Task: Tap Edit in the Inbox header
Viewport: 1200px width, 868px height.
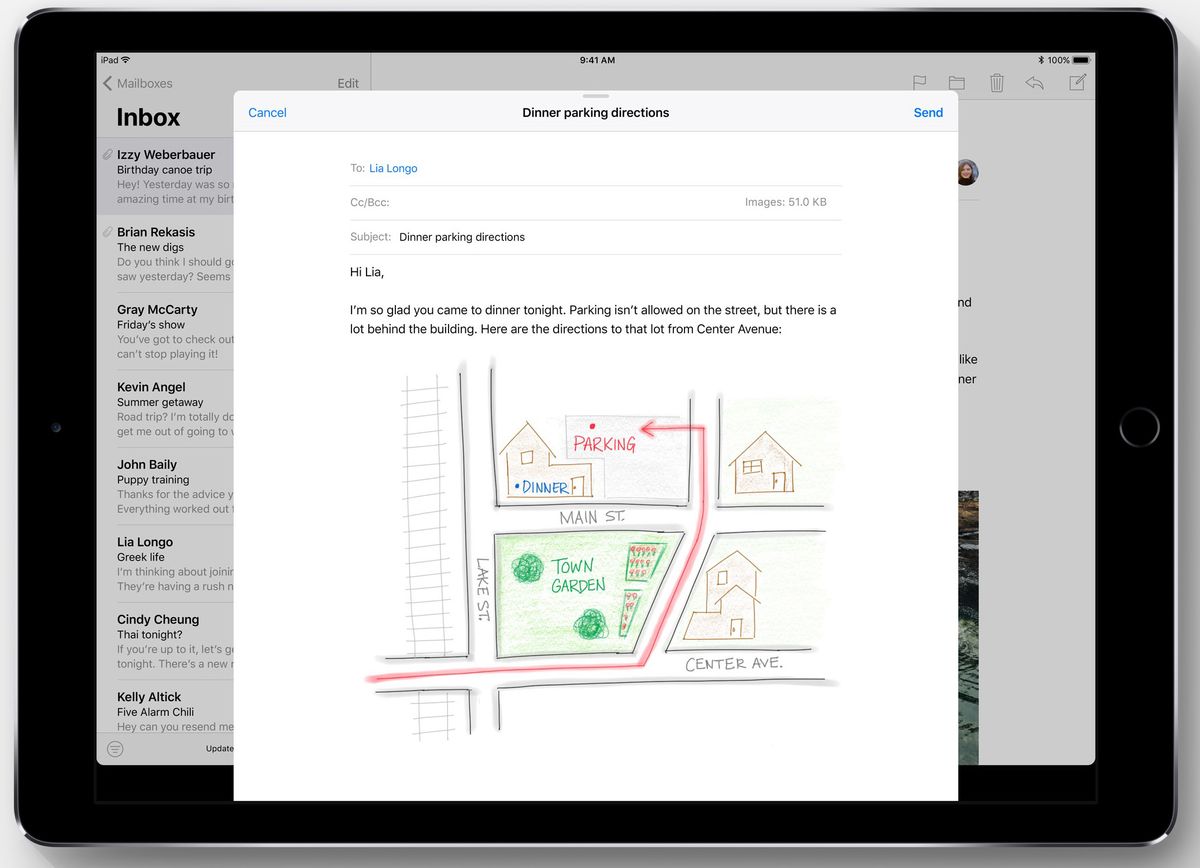Action: click(348, 84)
